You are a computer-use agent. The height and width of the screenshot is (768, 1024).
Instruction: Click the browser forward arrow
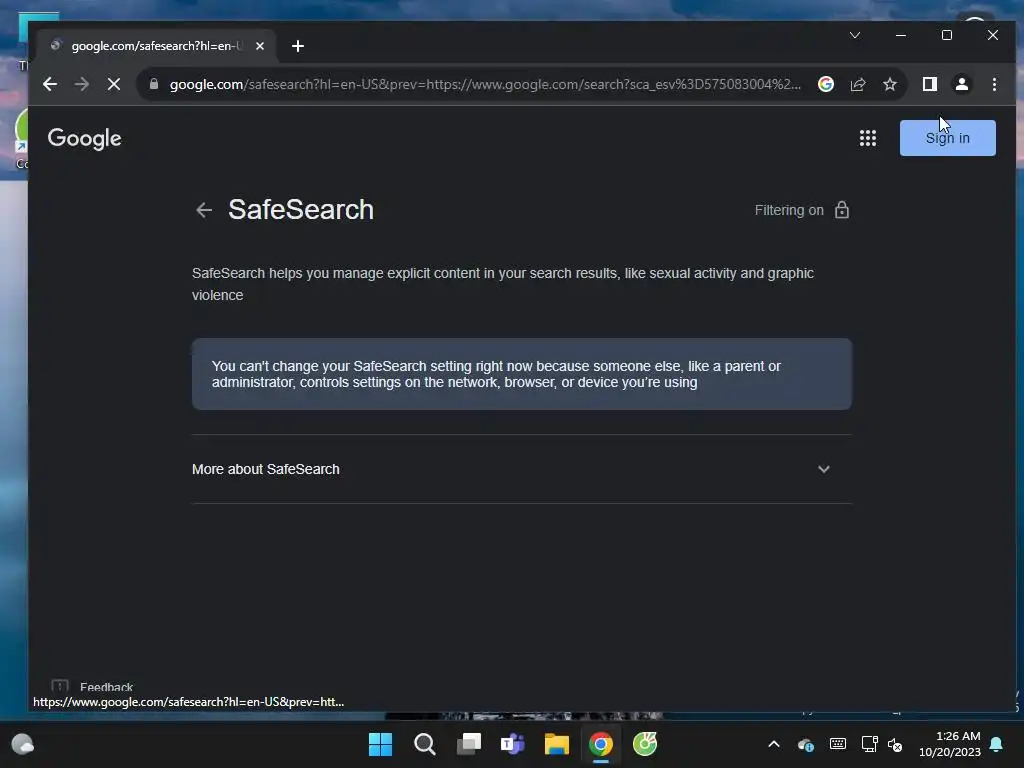point(82,84)
